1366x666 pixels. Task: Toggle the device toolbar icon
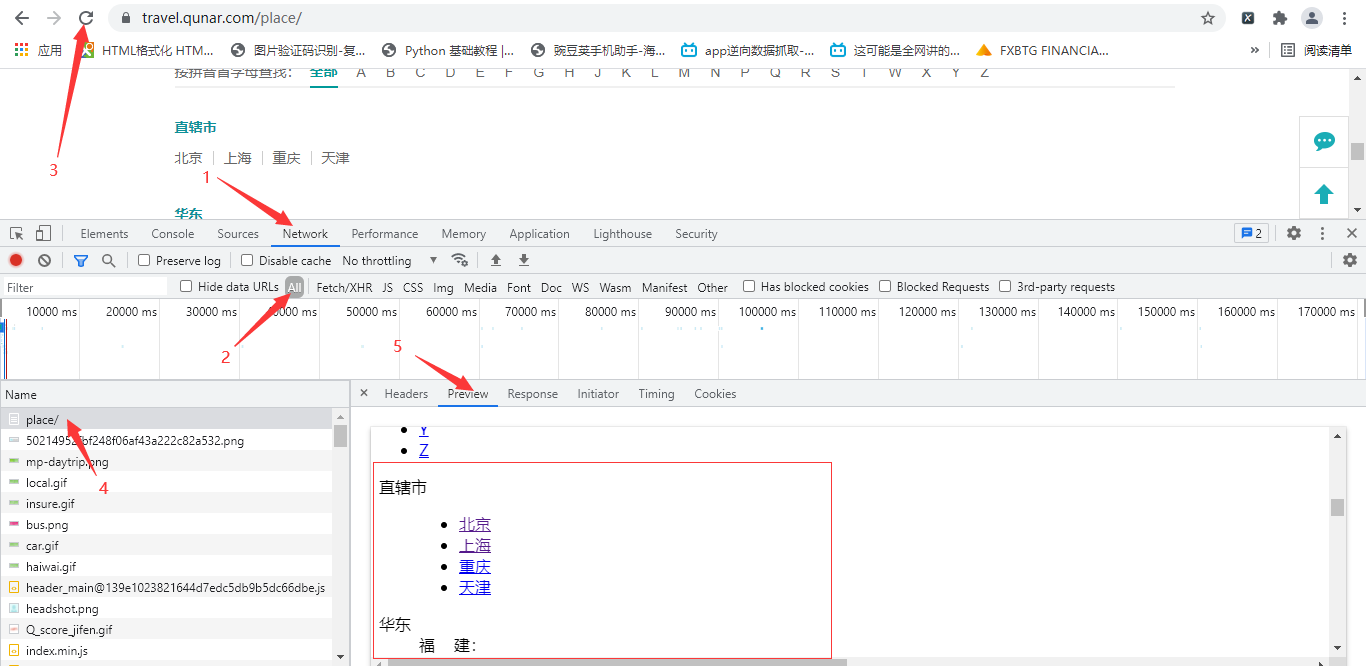click(43, 233)
